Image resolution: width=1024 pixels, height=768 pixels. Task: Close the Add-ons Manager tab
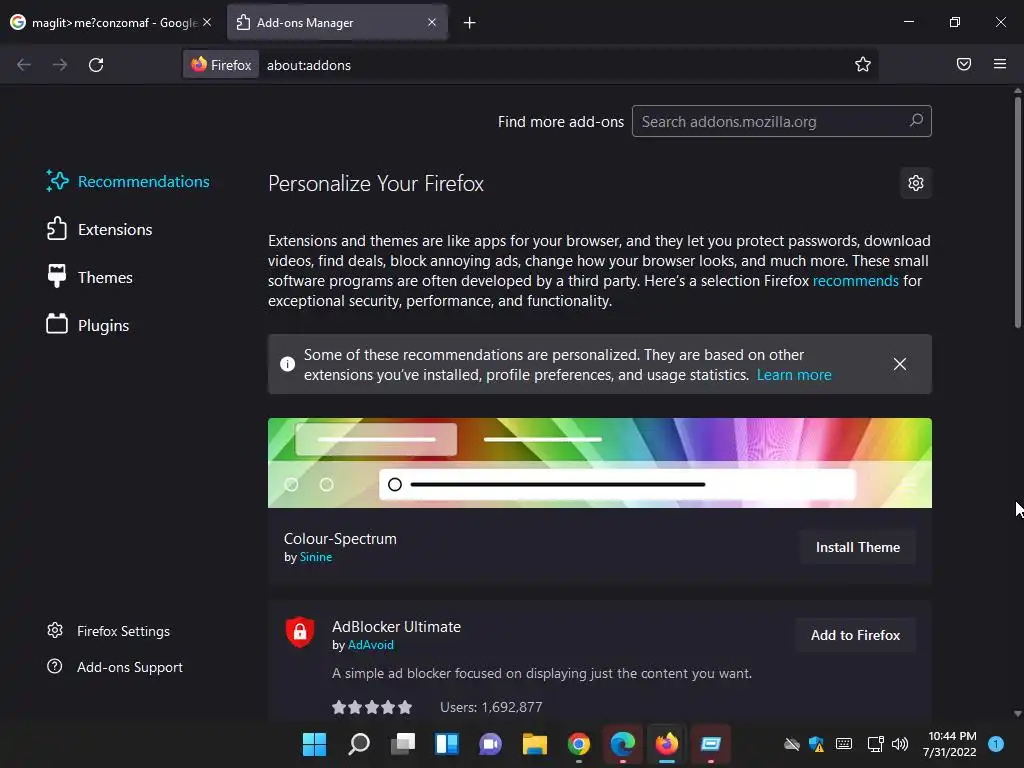[432, 22]
